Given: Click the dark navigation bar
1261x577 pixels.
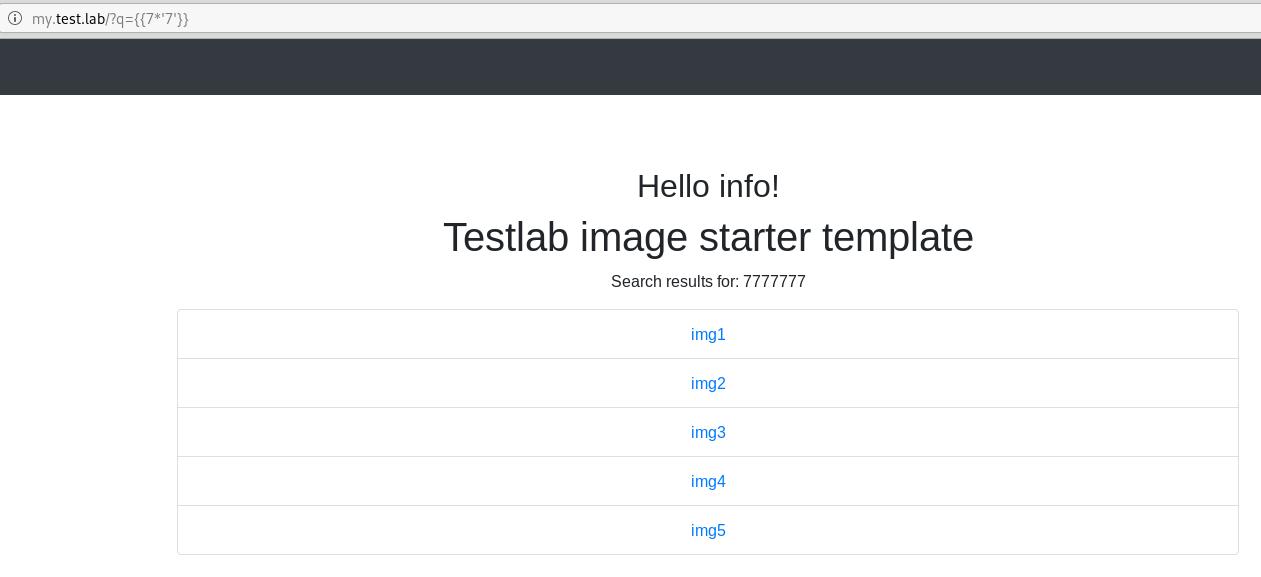Looking at the screenshot, I should (x=630, y=67).
